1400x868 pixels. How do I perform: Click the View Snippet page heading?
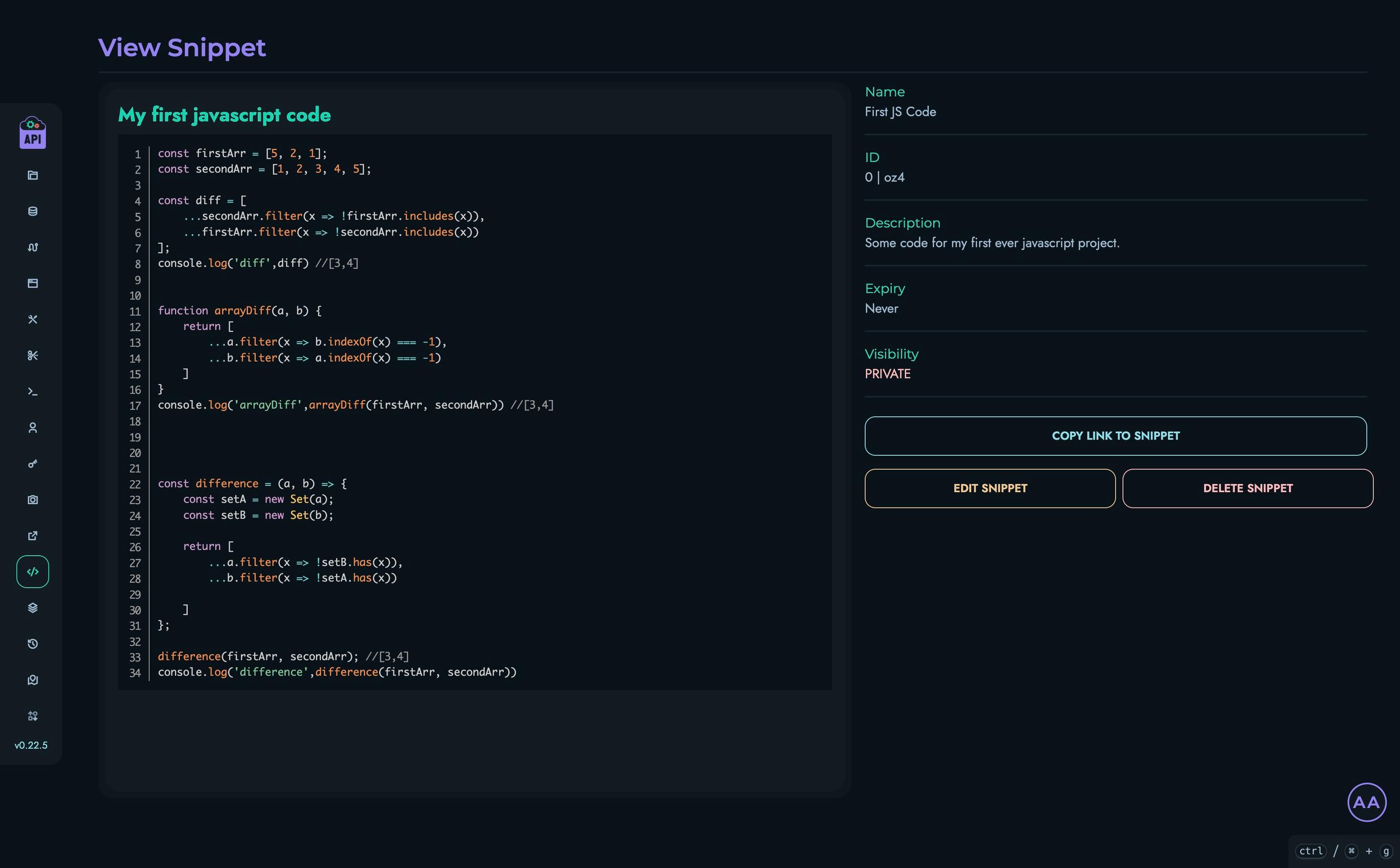coord(182,48)
